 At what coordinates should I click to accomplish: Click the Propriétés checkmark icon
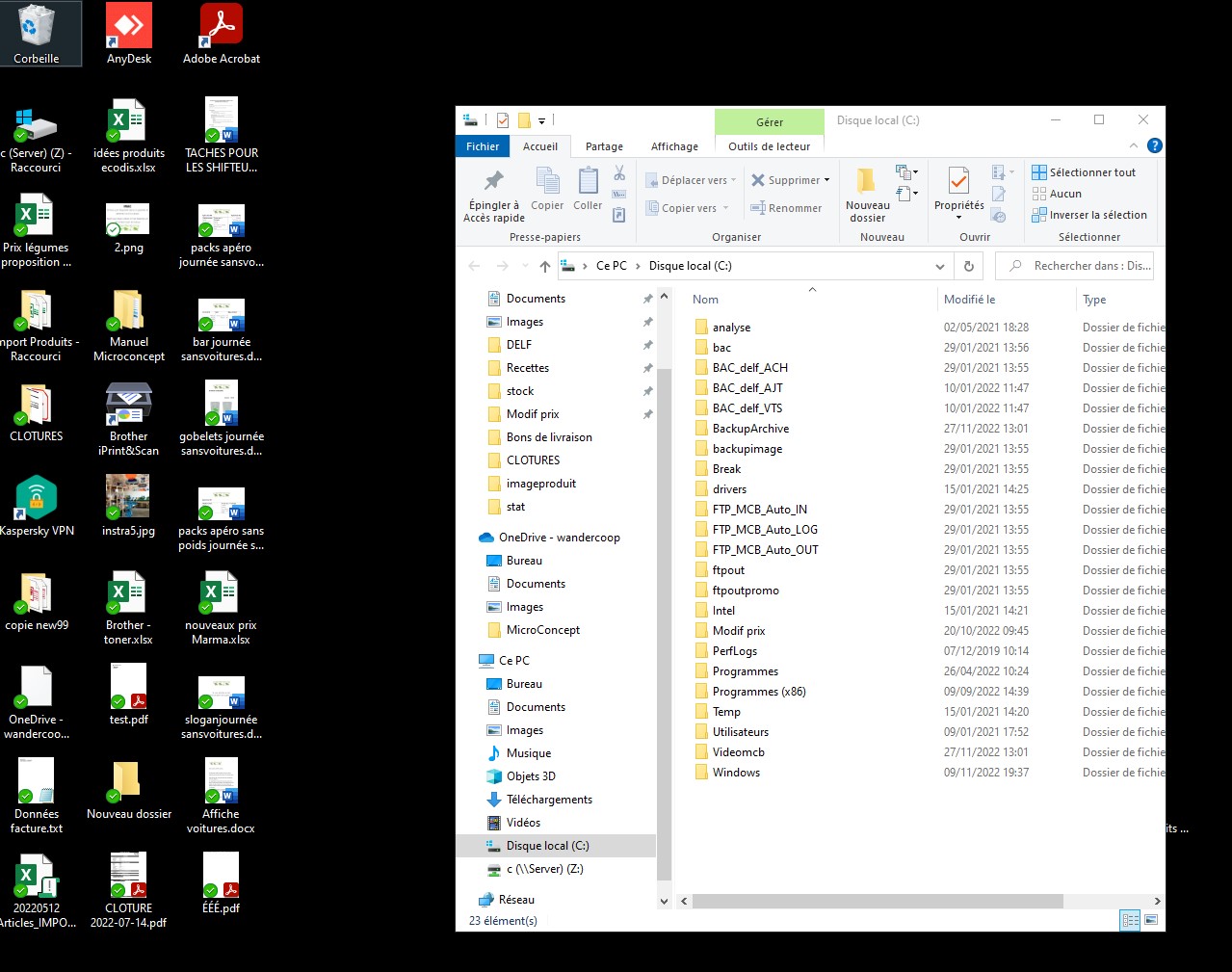point(958,180)
